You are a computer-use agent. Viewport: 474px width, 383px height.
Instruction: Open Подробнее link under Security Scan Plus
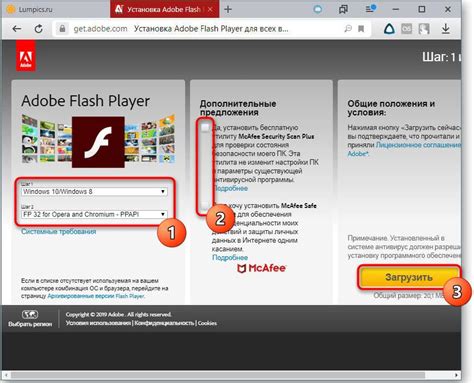[x=230, y=188]
